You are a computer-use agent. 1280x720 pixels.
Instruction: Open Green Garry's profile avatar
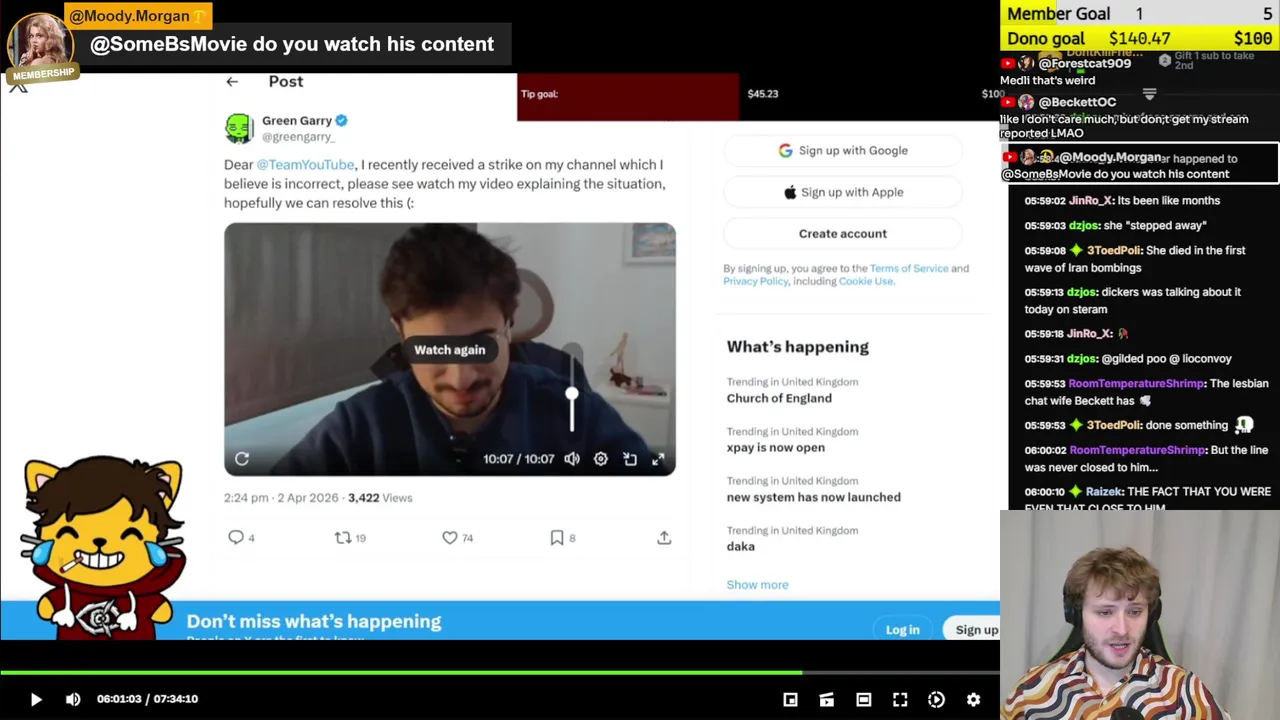(x=239, y=128)
